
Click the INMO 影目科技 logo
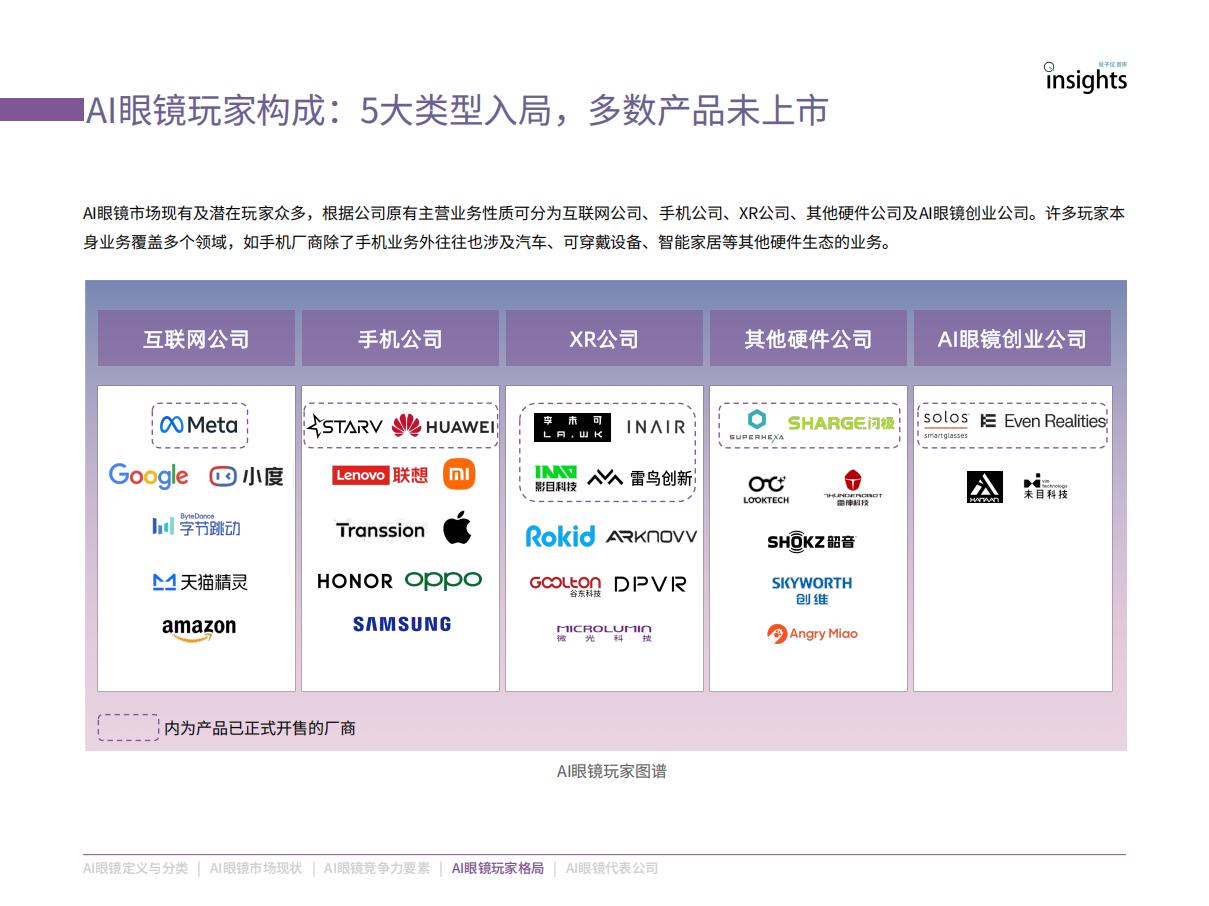pyautogui.click(x=555, y=478)
